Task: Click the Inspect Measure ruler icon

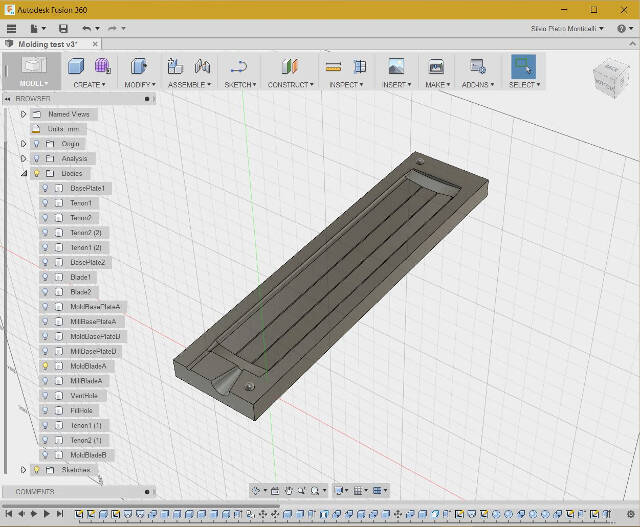Action: point(333,67)
